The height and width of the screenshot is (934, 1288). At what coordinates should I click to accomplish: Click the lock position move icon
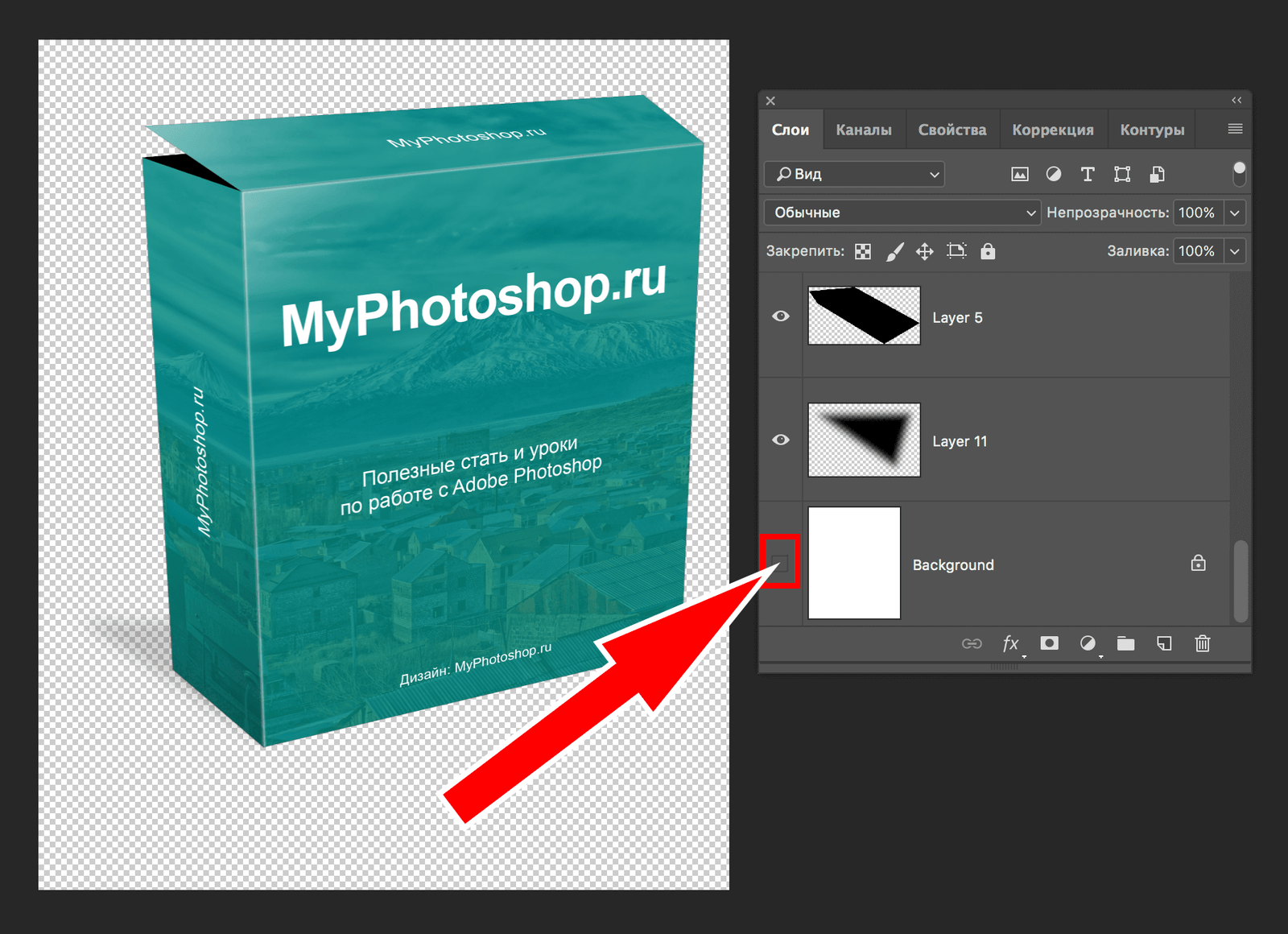coord(925,251)
